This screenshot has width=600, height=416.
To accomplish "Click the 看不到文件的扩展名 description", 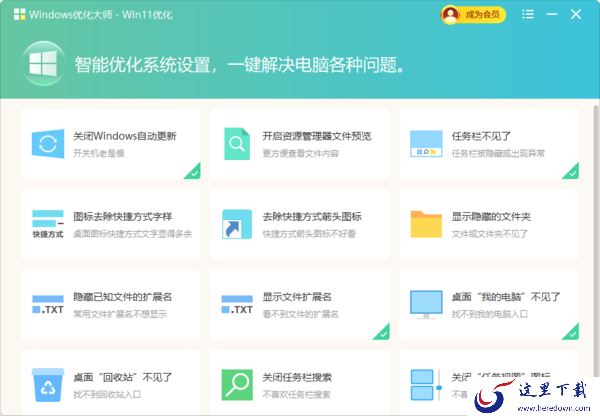I will click(300, 314).
